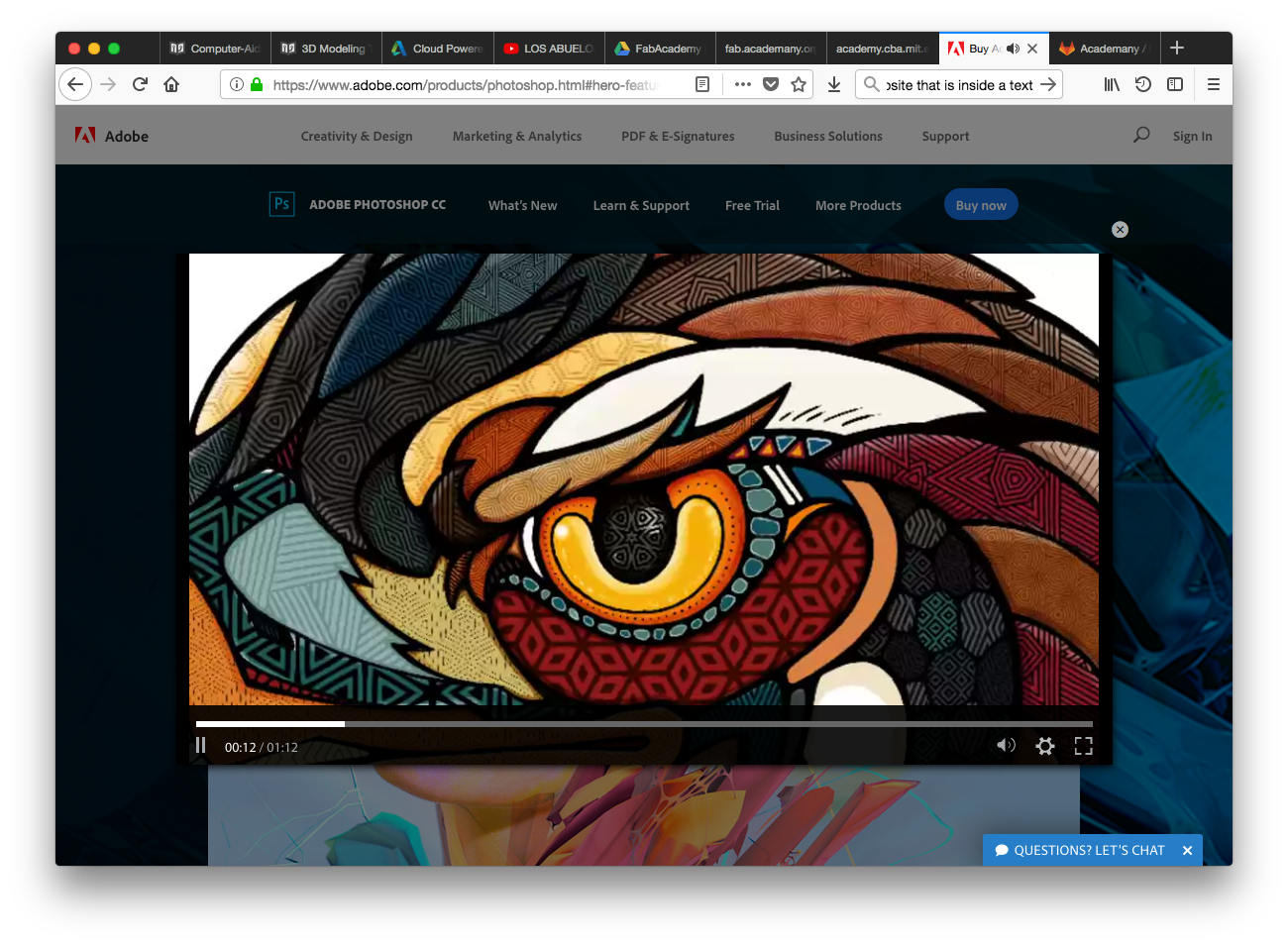Switch to the Academany GitLab tab
The height and width of the screenshot is (945, 1288).
(x=1103, y=49)
